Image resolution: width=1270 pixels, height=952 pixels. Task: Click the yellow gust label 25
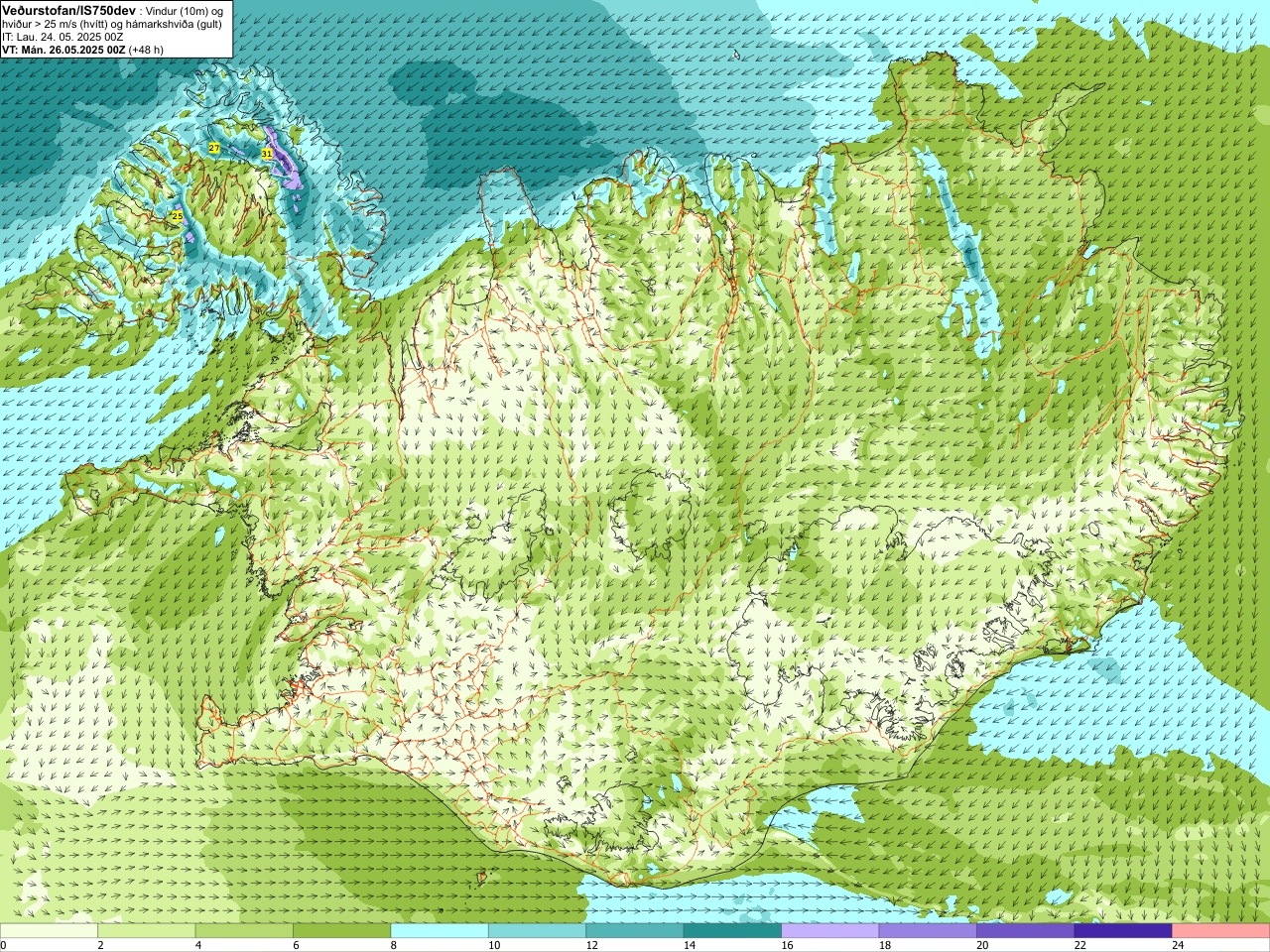tap(177, 216)
